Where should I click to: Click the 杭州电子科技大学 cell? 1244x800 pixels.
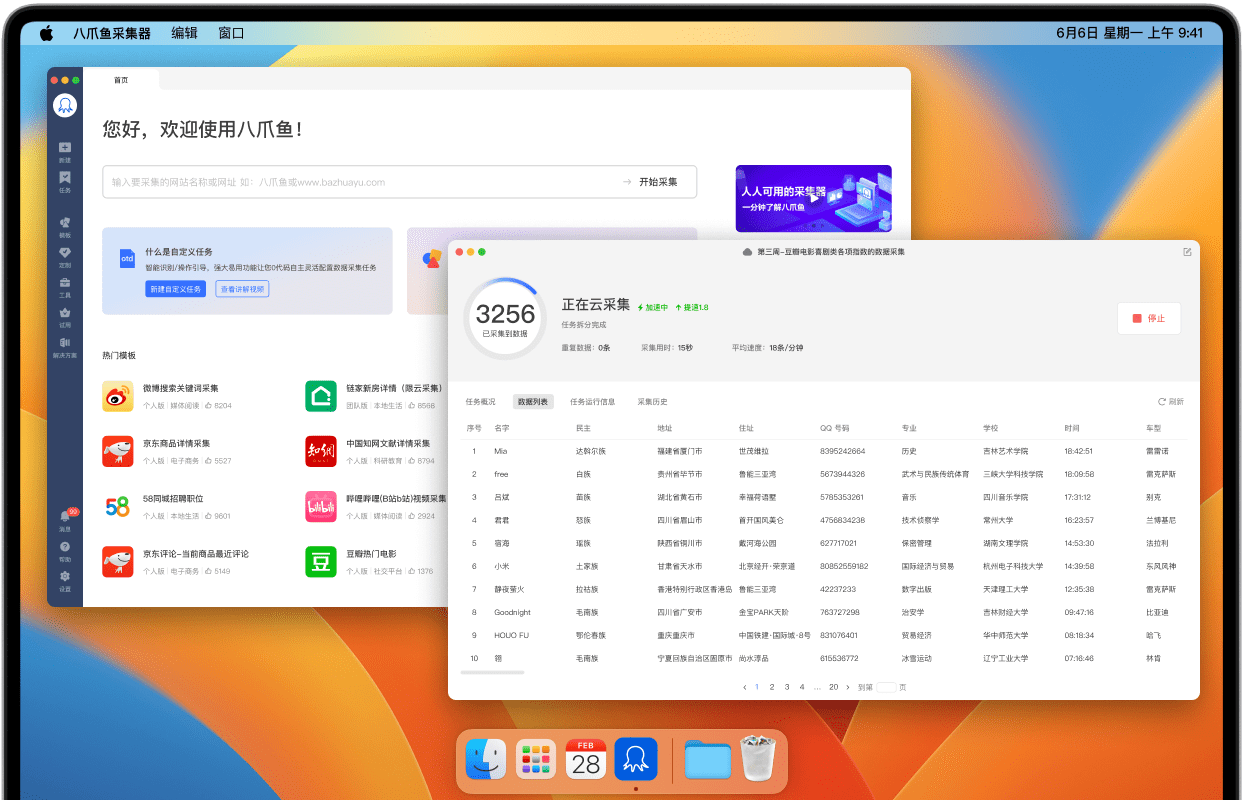click(x=1013, y=566)
